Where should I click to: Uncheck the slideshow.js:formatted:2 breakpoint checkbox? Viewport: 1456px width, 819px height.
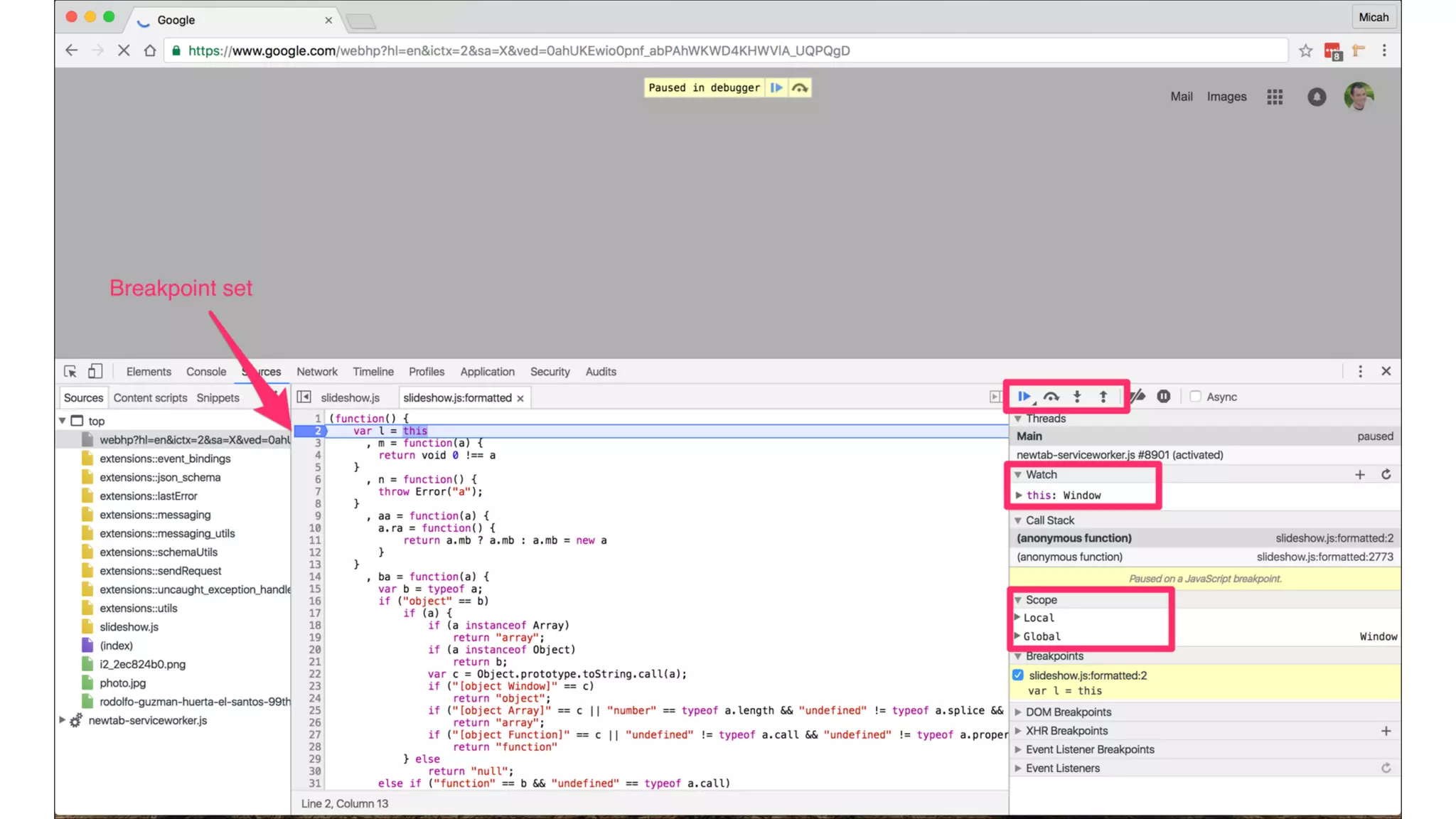(1018, 675)
